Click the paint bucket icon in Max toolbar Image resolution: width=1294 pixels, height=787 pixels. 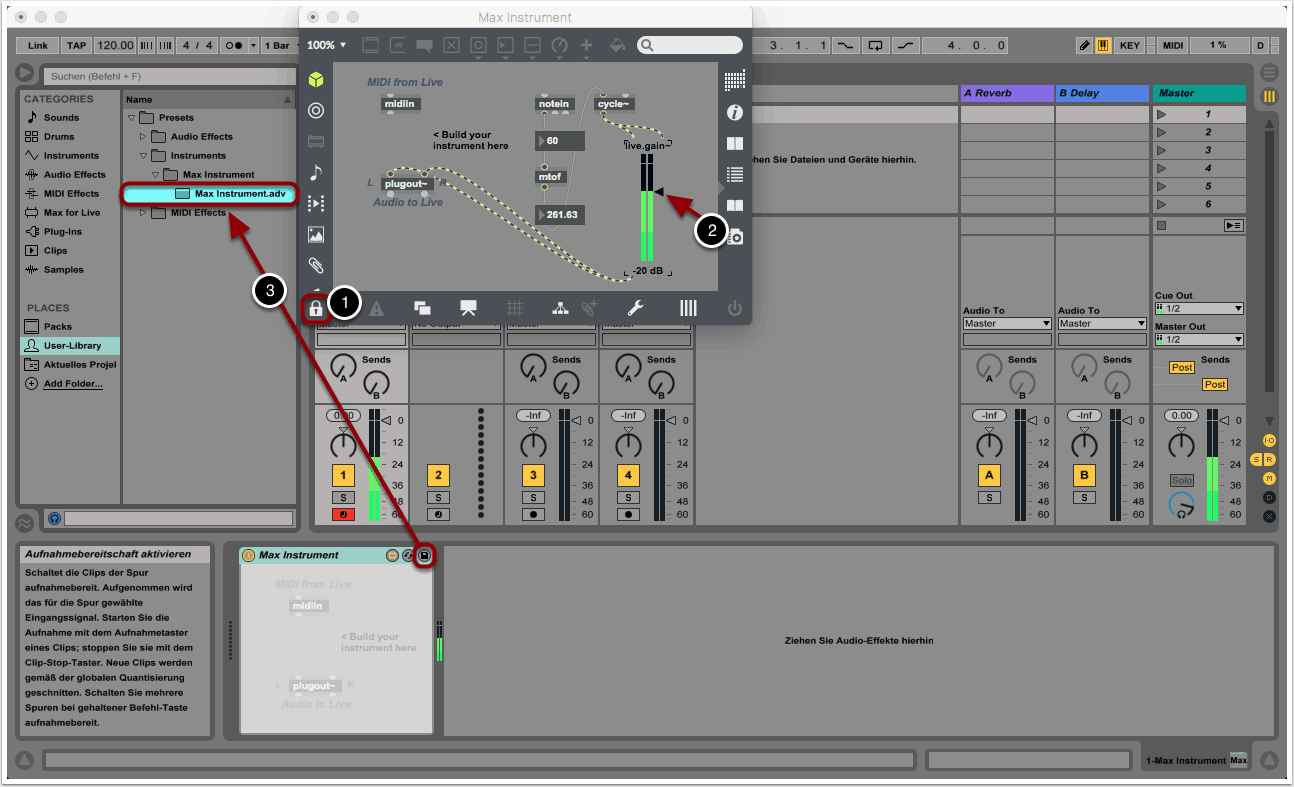click(617, 45)
